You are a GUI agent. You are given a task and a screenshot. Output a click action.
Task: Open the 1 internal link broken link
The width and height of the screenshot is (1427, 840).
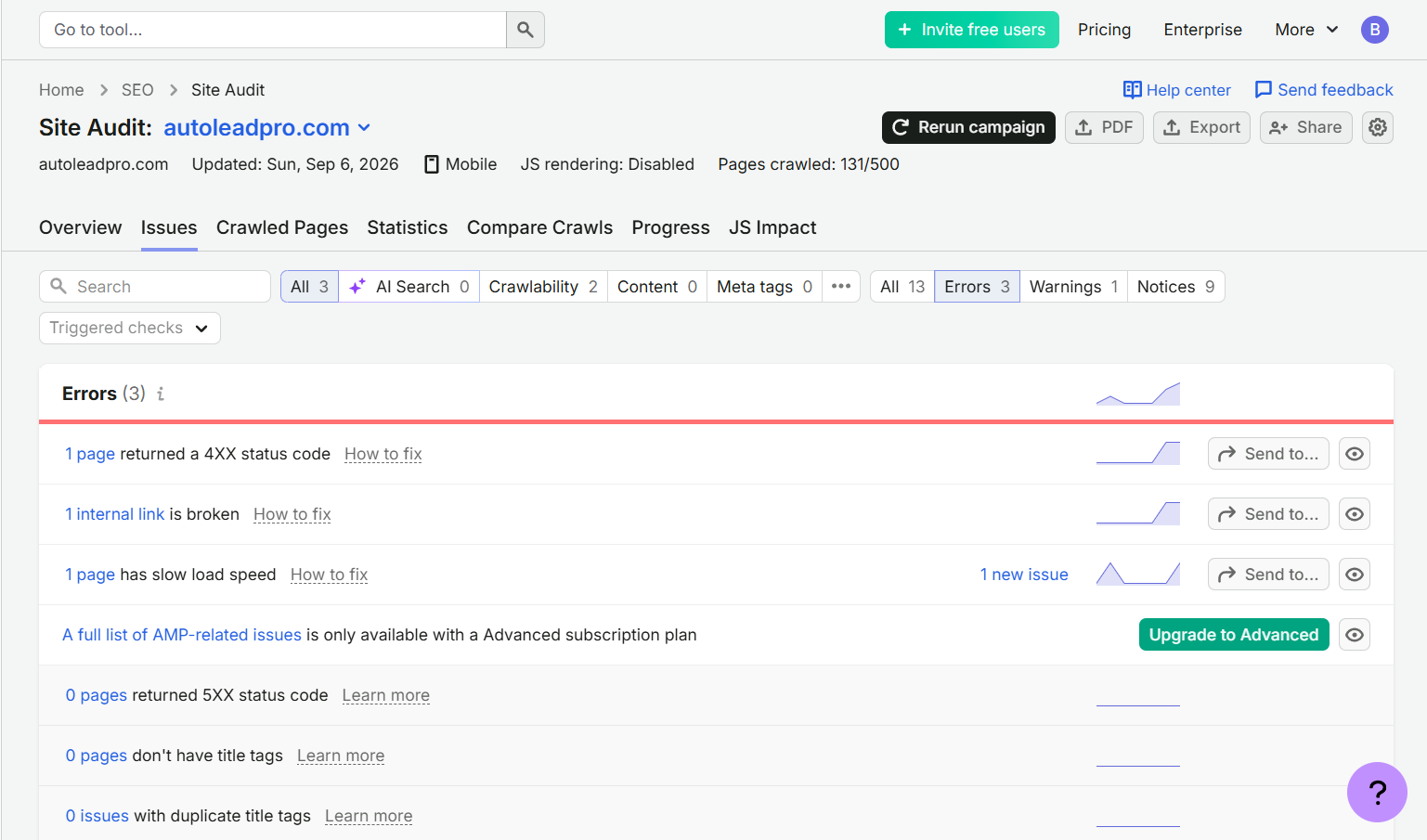click(x=114, y=514)
